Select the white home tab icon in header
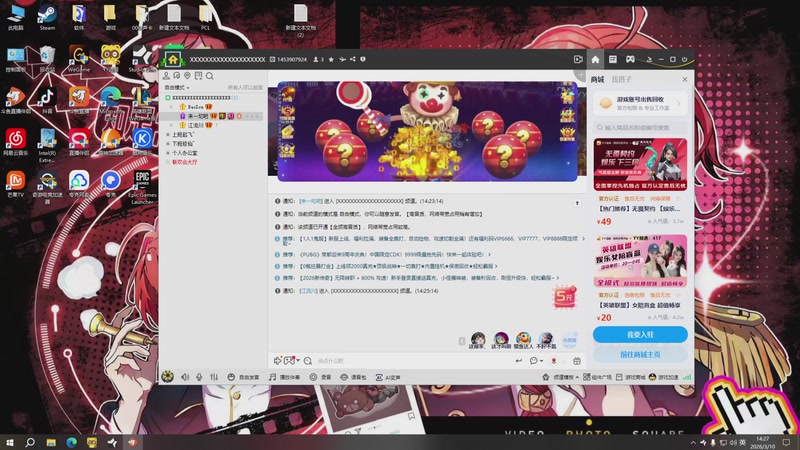Viewport: 800px width, 450px height. pyautogui.click(x=595, y=59)
